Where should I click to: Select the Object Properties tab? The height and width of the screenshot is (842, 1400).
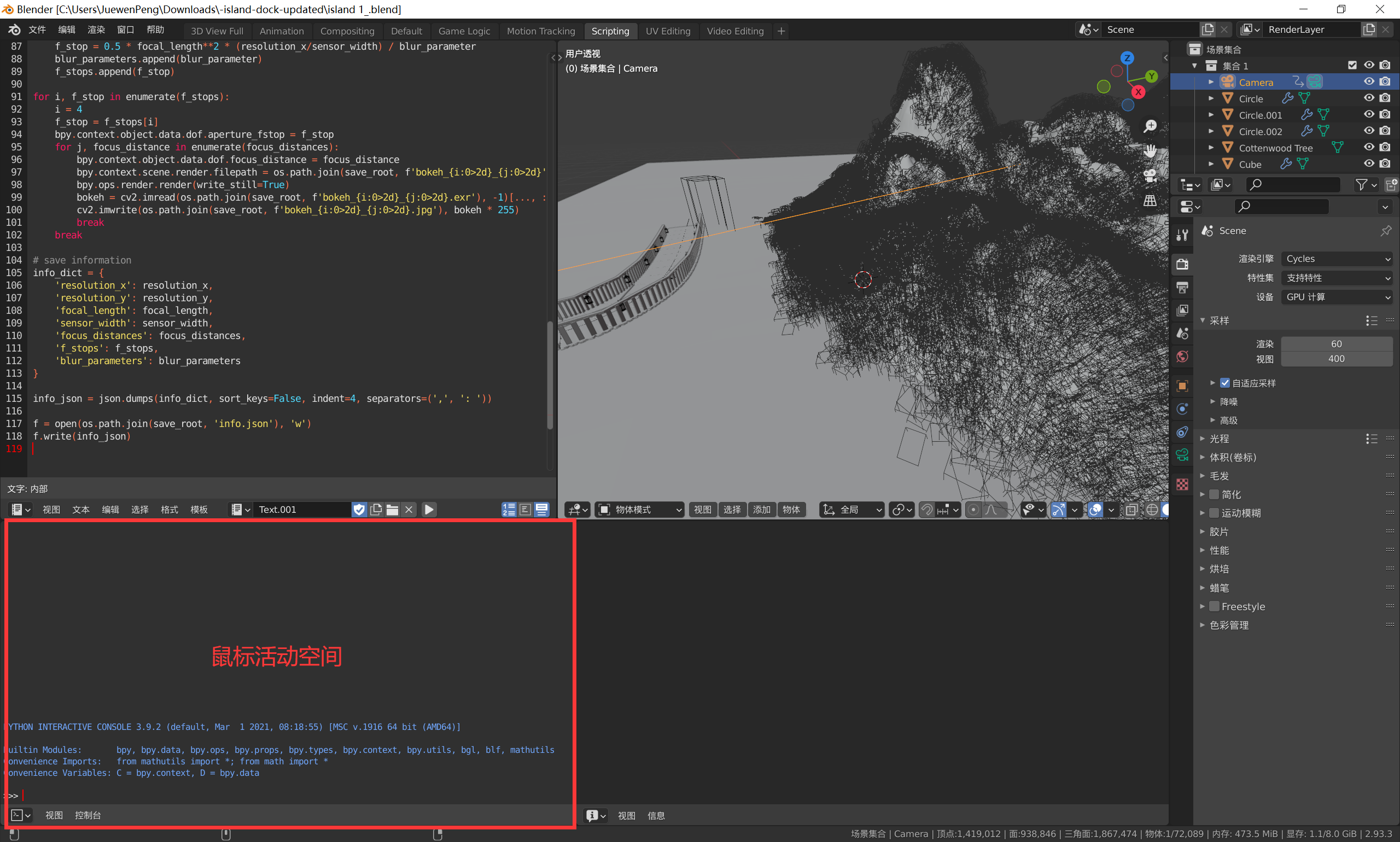click(x=1183, y=386)
